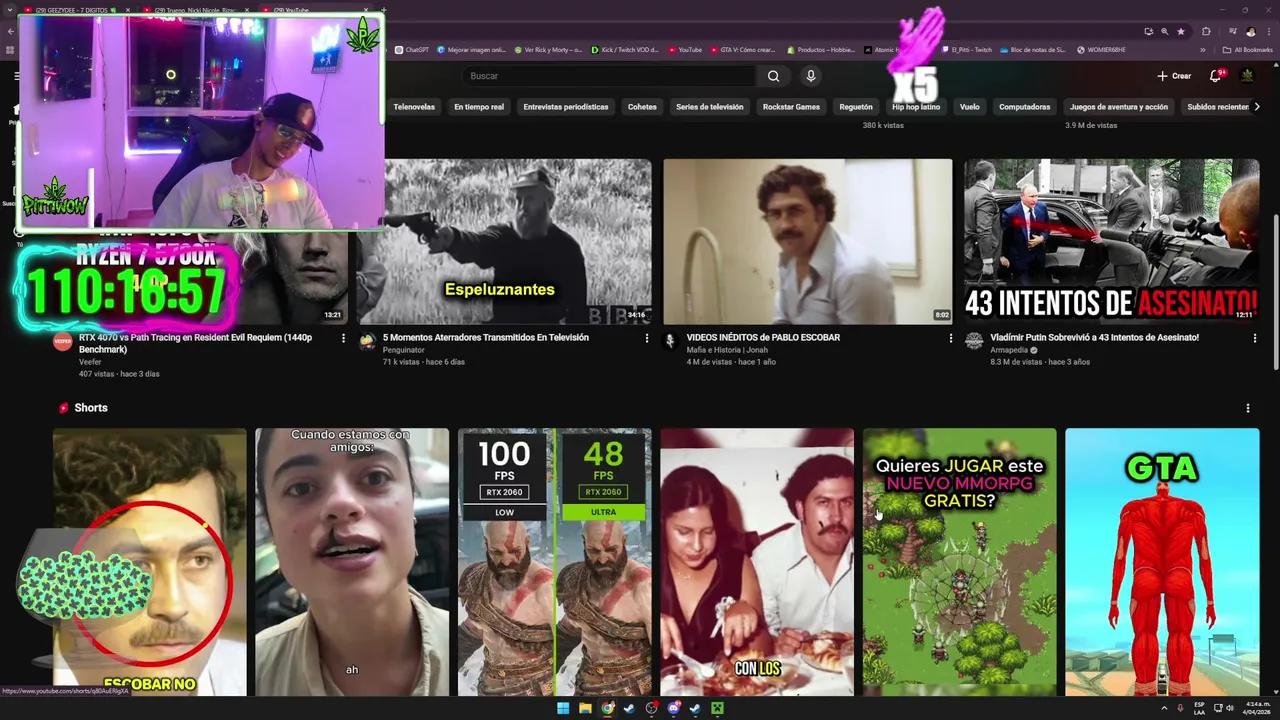Open the 5 Momentos Aterradores video thumbnail
The height and width of the screenshot is (720, 1280).
pyautogui.click(x=505, y=241)
